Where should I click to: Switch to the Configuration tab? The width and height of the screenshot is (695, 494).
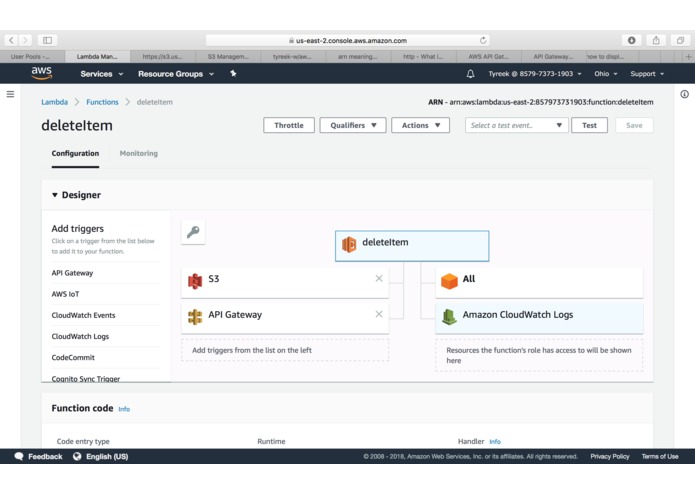point(75,153)
